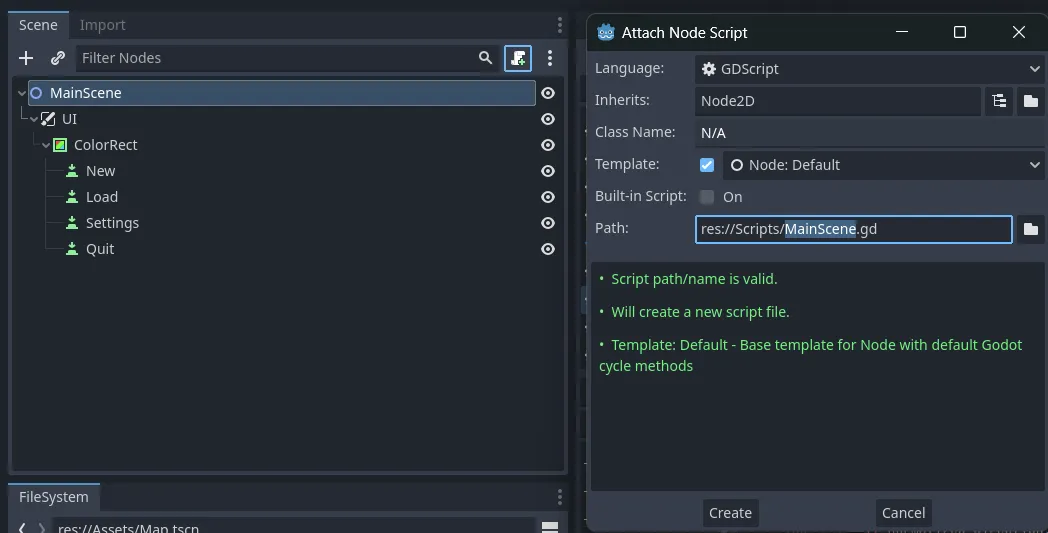Collapse the ColorRect node children
The height and width of the screenshot is (533, 1048).
click(46, 145)
